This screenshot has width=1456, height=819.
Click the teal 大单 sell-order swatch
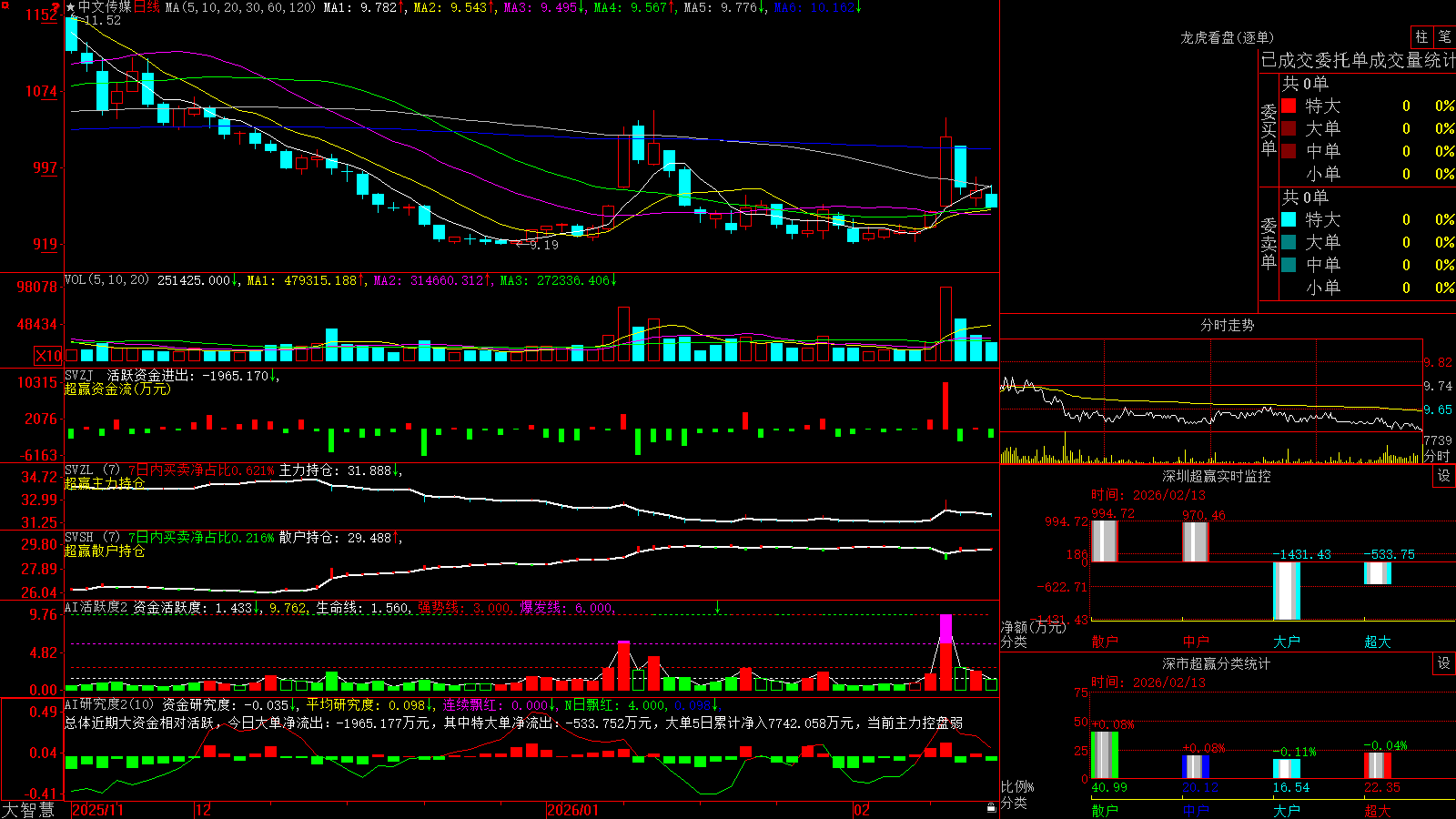point(1289,242)
